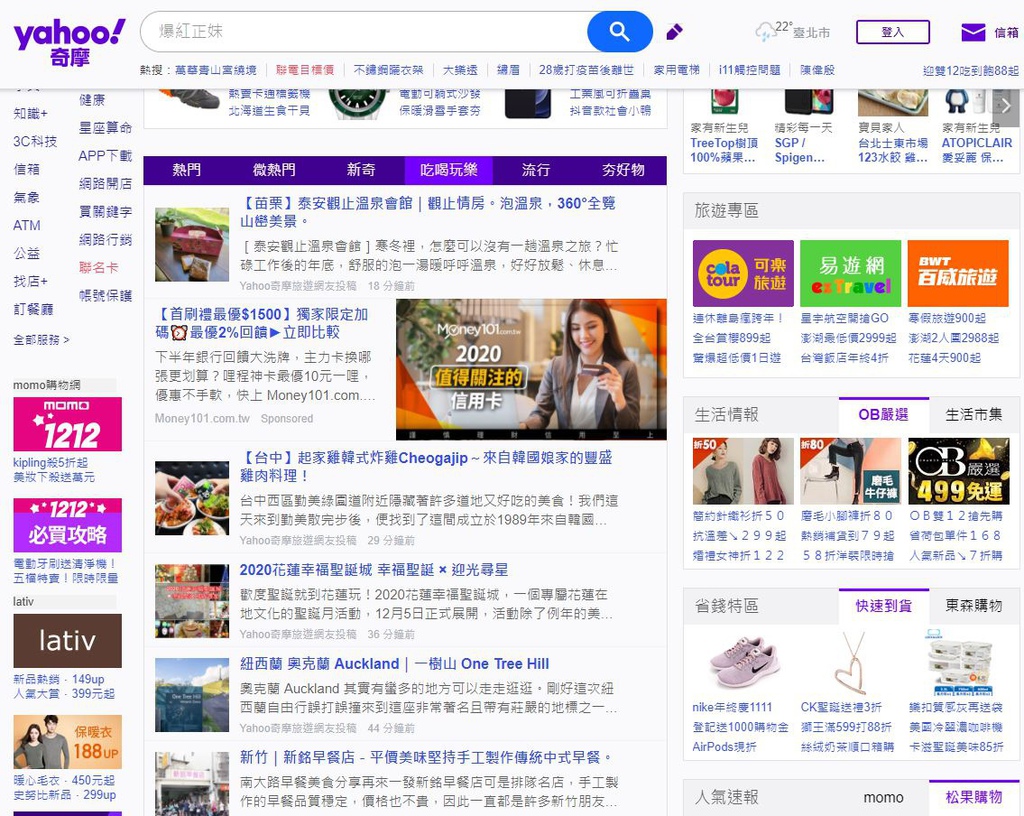
Task: Expand 全部服務 link in sidebar
Action: tap(42, 339)
